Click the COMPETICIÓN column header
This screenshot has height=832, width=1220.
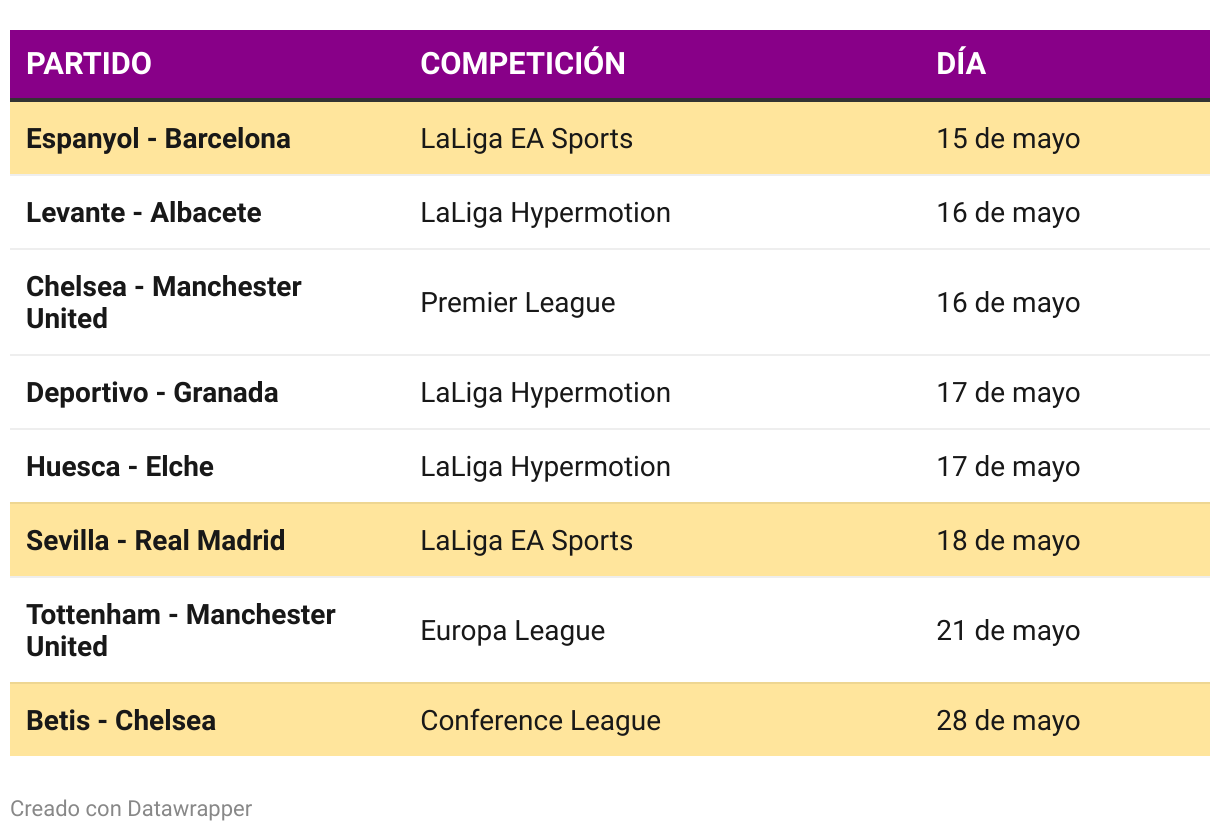(523, 64)
